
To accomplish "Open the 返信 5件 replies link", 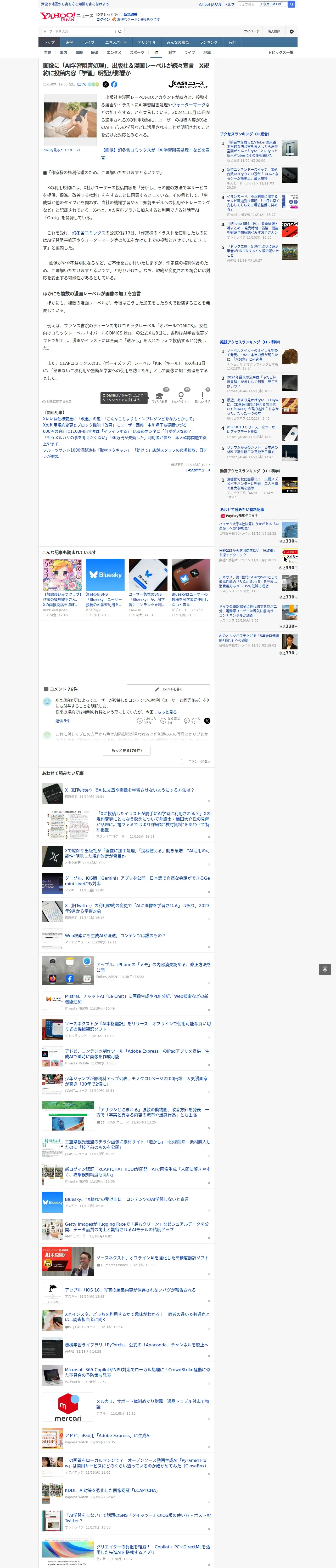I will [x=63, y=721].
